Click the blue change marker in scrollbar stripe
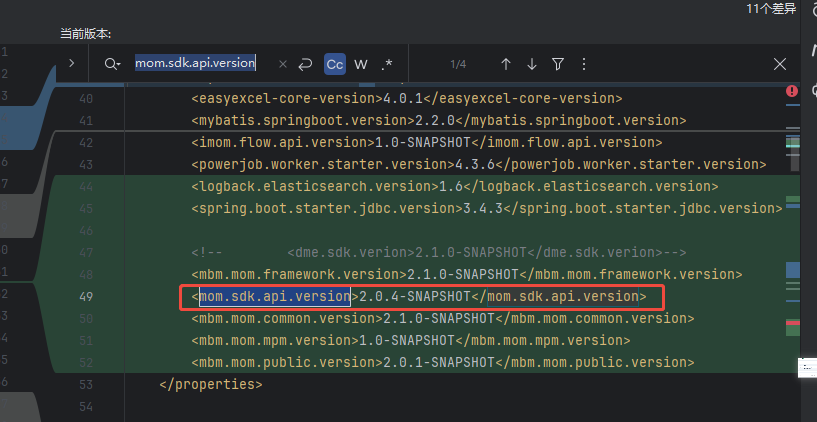Screen dimensions: 817x422 (793, 269)
